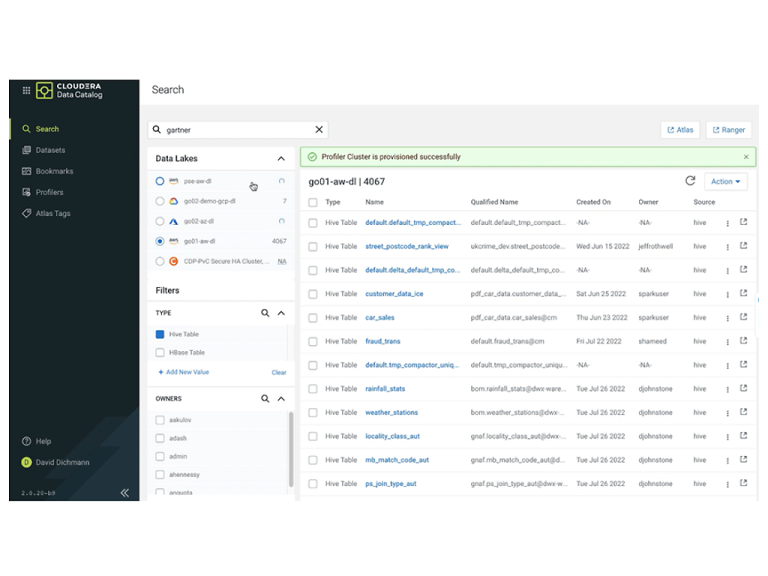The height and width of the screenshot is (576, 768).
Task: Open the weather_stations table link
Action: point(392,413)
